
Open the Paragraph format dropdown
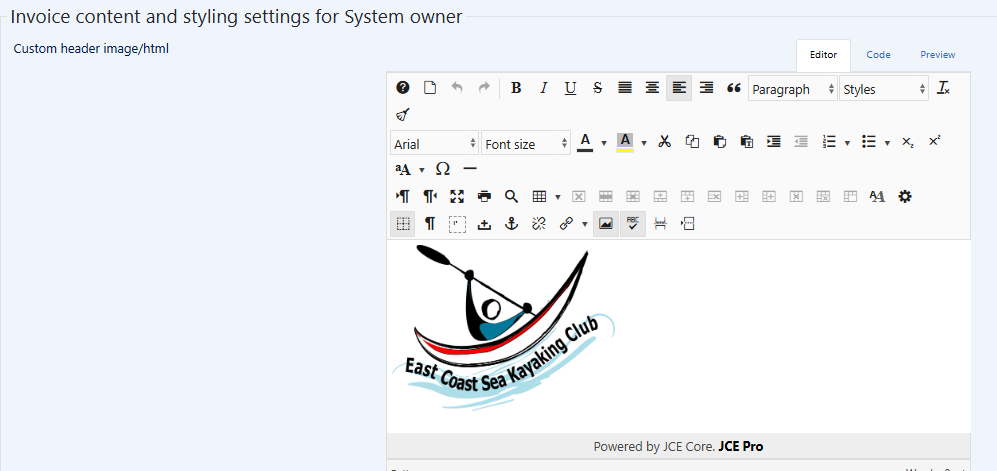coord(793,89)
